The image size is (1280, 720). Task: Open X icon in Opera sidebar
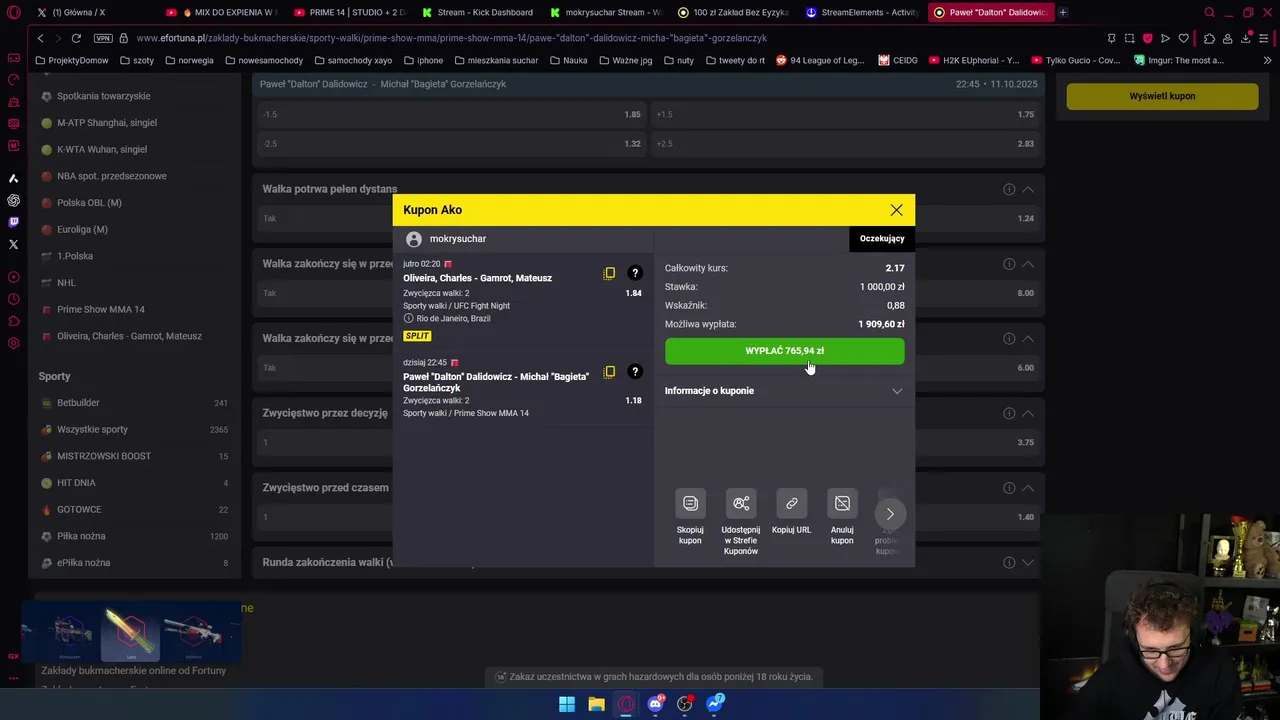click(x=13, y=244)
